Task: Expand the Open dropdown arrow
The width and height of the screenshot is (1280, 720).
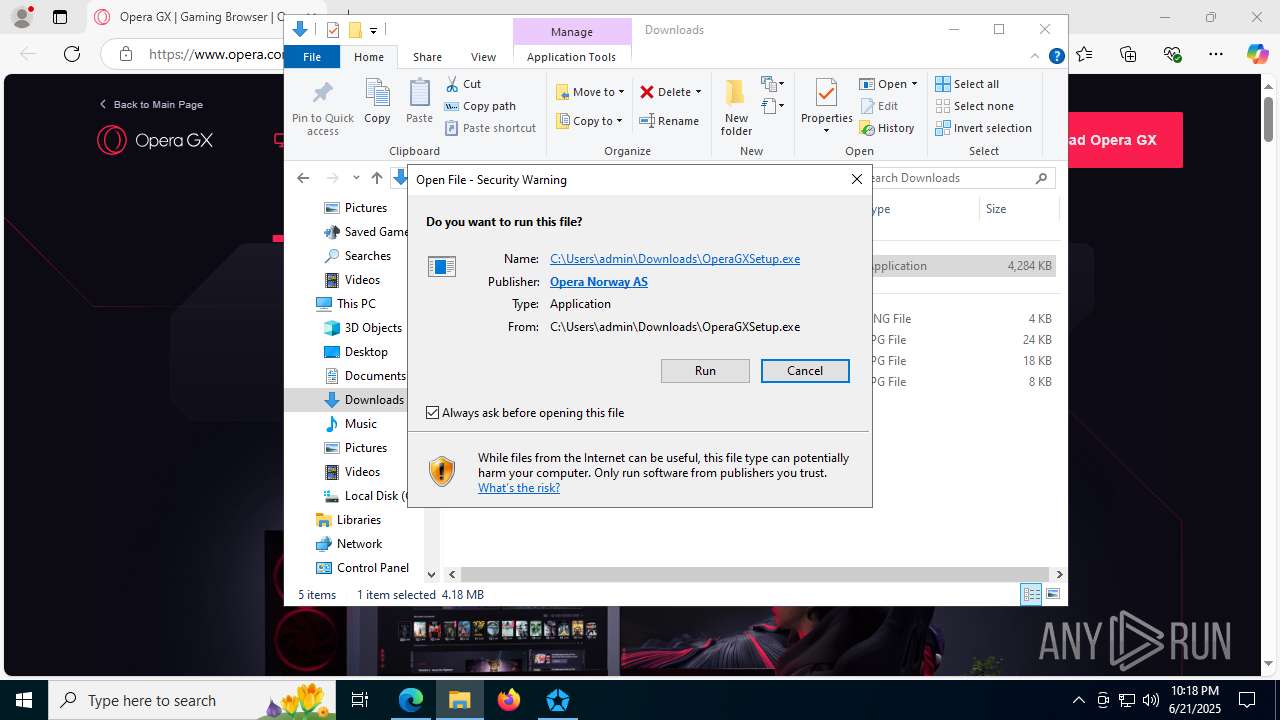Action: [914, 84]
